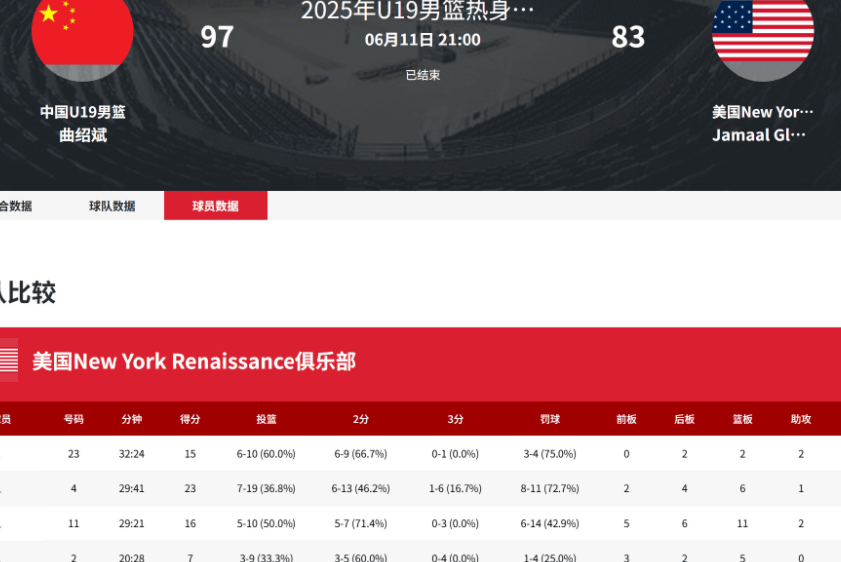Click the 得分 column header
The height and width of the screenshot is (562, 841).
pos(190,419)
